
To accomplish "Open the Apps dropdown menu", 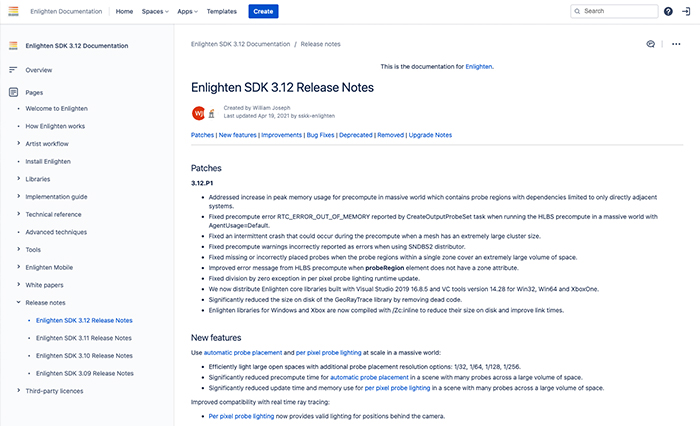I will point(187,11).
